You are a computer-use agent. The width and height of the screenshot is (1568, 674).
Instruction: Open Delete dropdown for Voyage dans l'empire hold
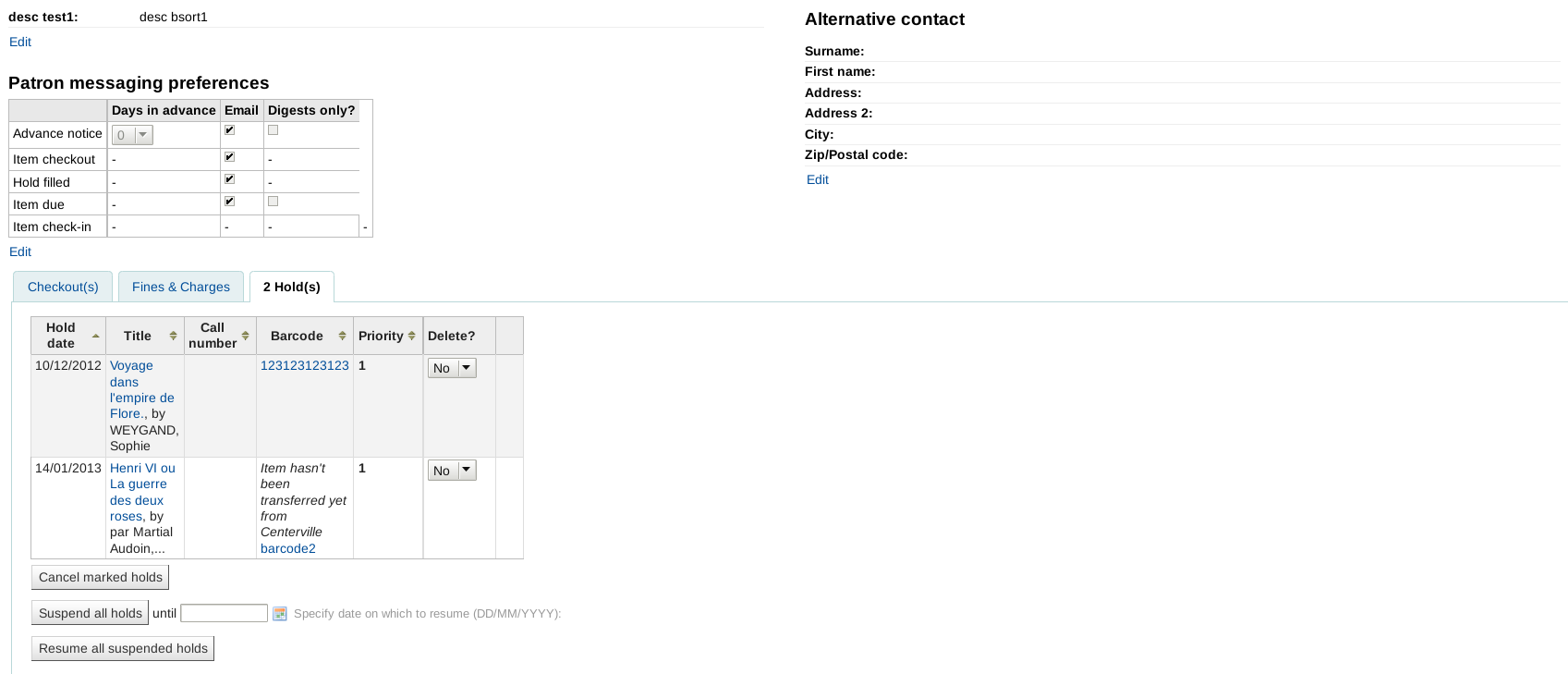pyautogui.click(x=452, y=368)
